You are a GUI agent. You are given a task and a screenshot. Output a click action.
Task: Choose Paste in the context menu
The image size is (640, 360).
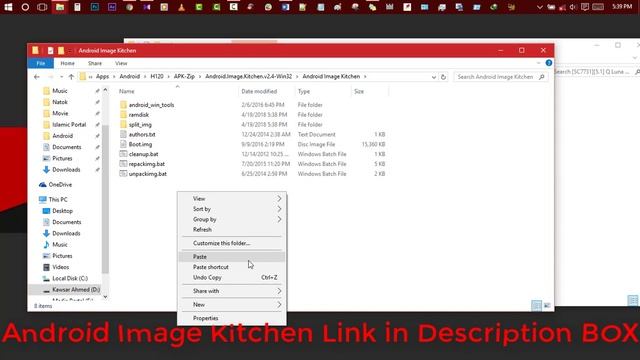click(x=232, y=256)
